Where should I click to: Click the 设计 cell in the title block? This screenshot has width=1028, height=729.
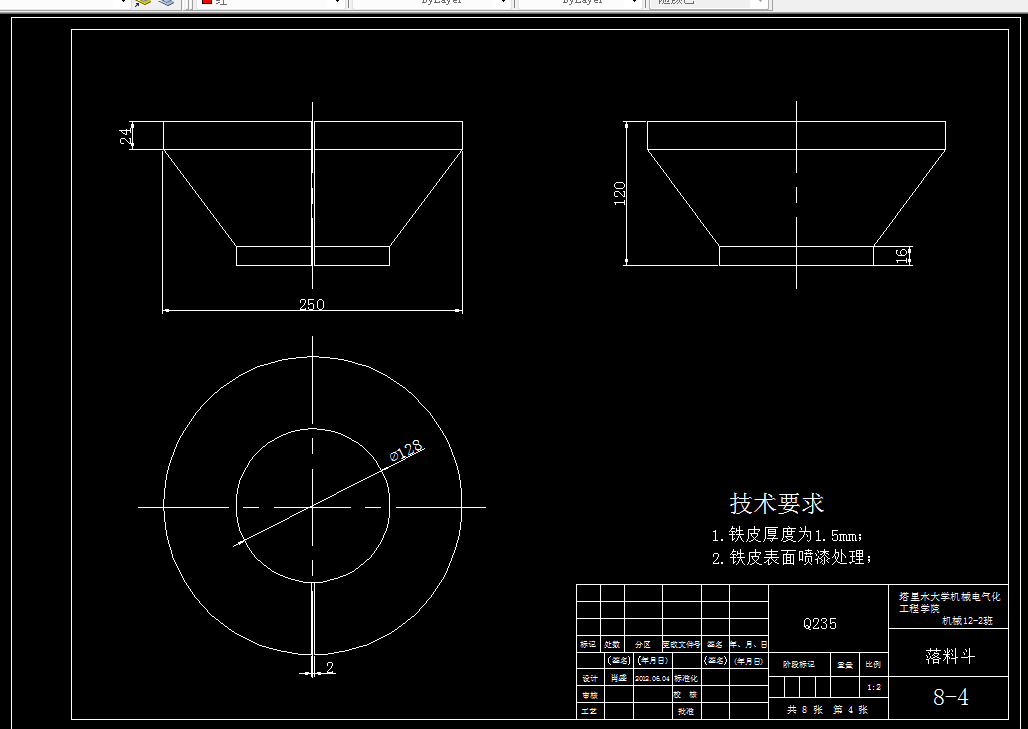(590, 678)
